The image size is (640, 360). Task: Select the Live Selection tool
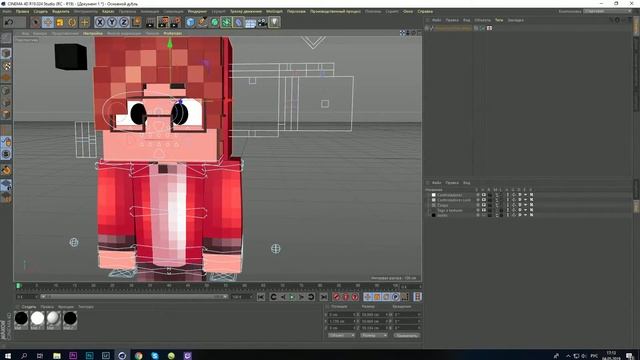36,22
